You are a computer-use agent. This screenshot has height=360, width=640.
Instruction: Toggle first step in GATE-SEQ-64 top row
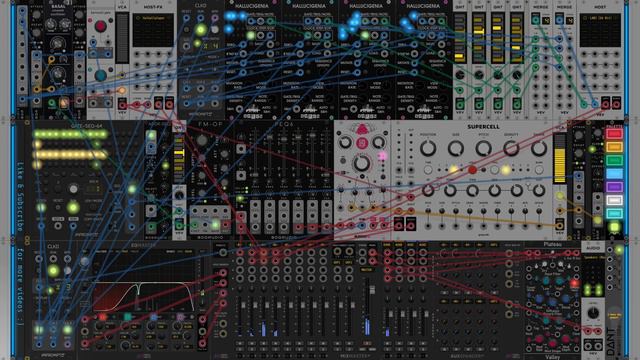[x=37, y=134]
